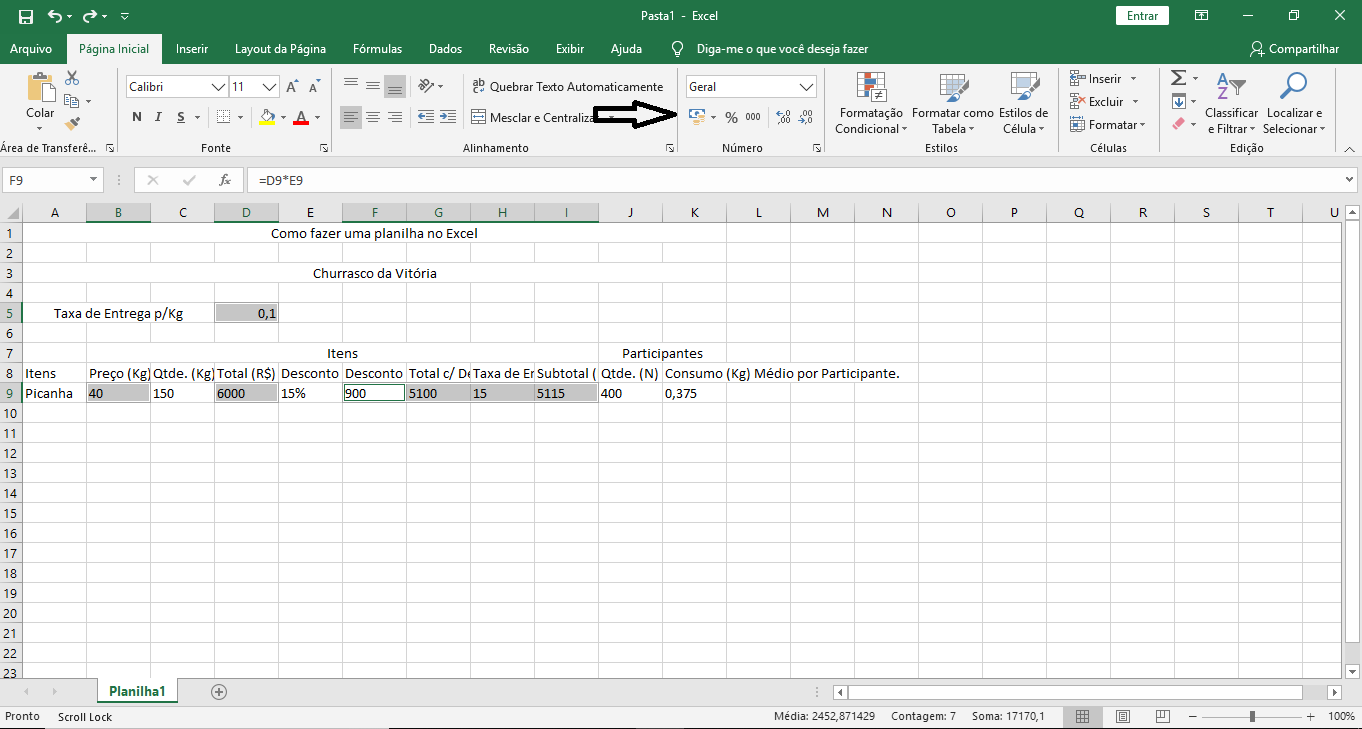Viewport: 1362px width, 729px height.
Task: Select cell D5 containing 0,1
Action: coord(246,313)
